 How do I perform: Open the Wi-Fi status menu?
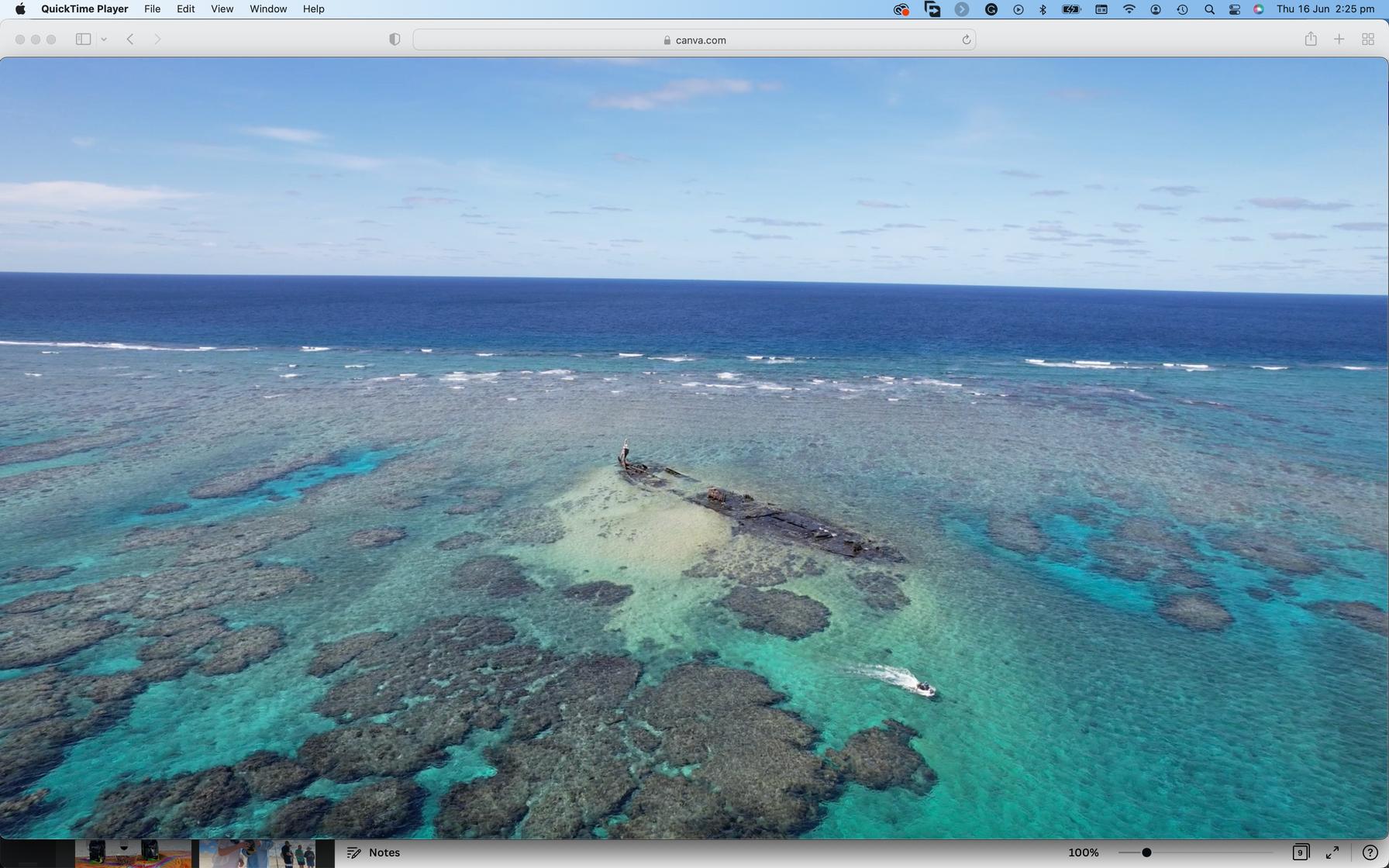[x=1129, y=9]
